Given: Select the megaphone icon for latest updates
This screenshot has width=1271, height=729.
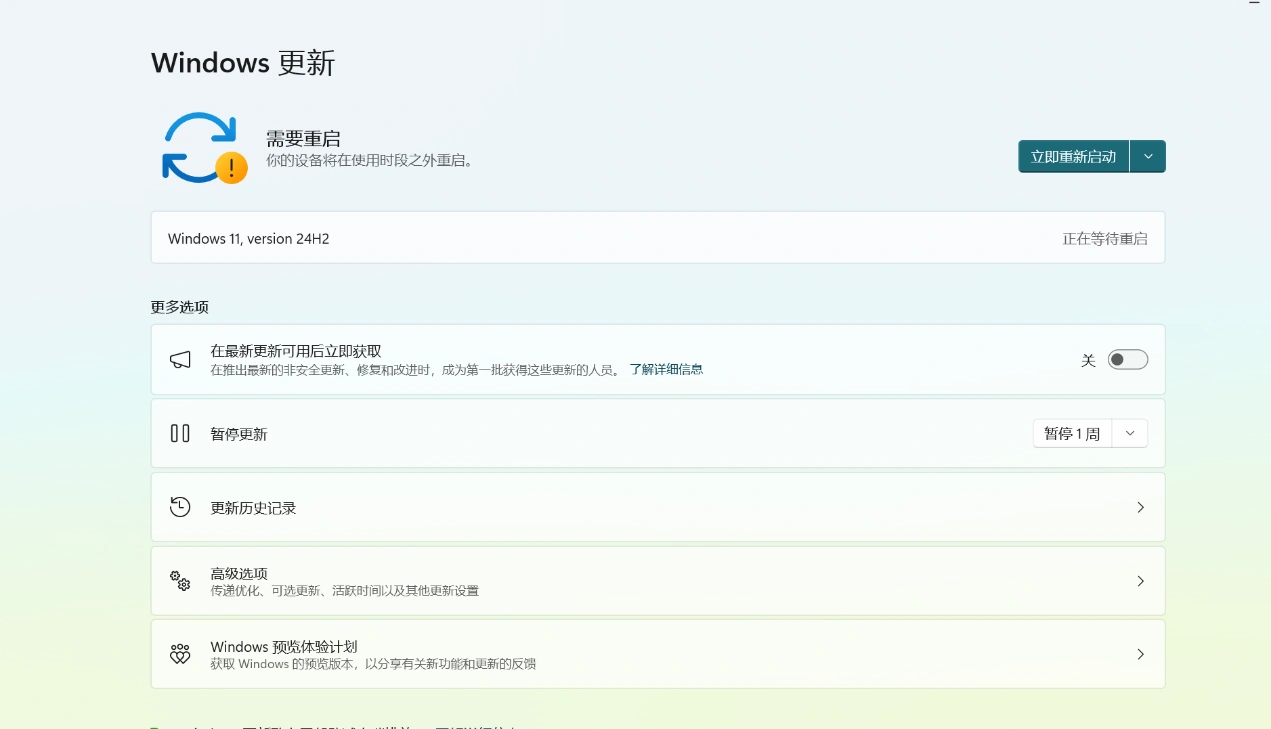Looking at the screenshot, I should pos(180,358).
